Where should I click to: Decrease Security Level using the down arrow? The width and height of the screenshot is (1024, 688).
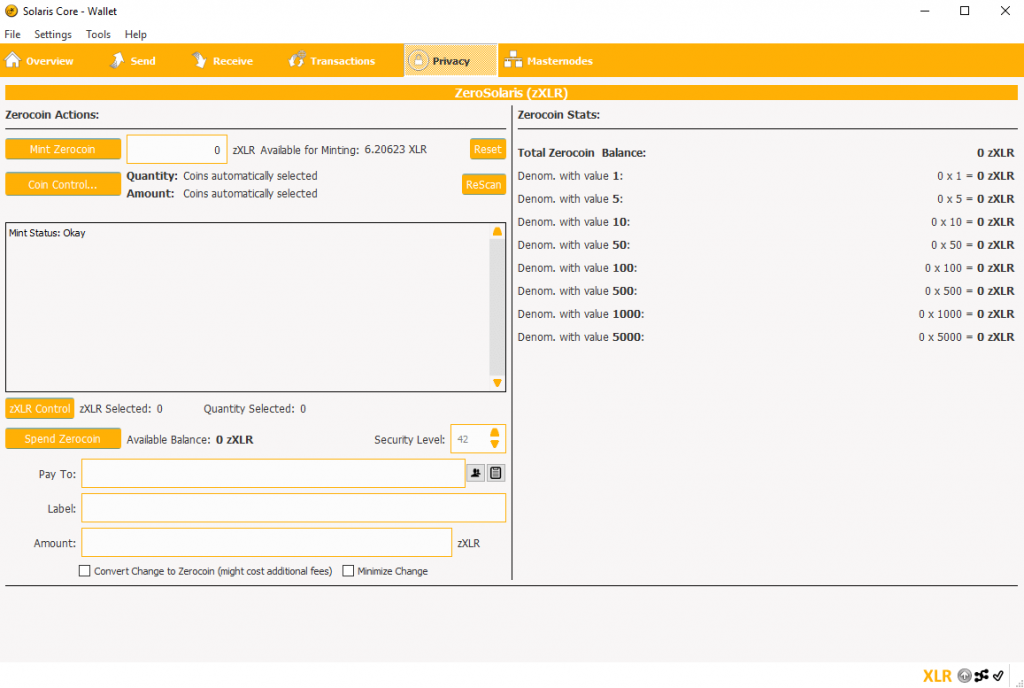tap(493, 445)
